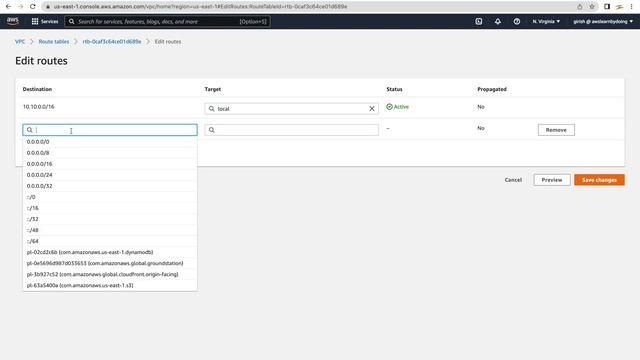Screen dimensions: 640x360
Task: Open the Route tables breadcrumb
Action: pos(54,42)
